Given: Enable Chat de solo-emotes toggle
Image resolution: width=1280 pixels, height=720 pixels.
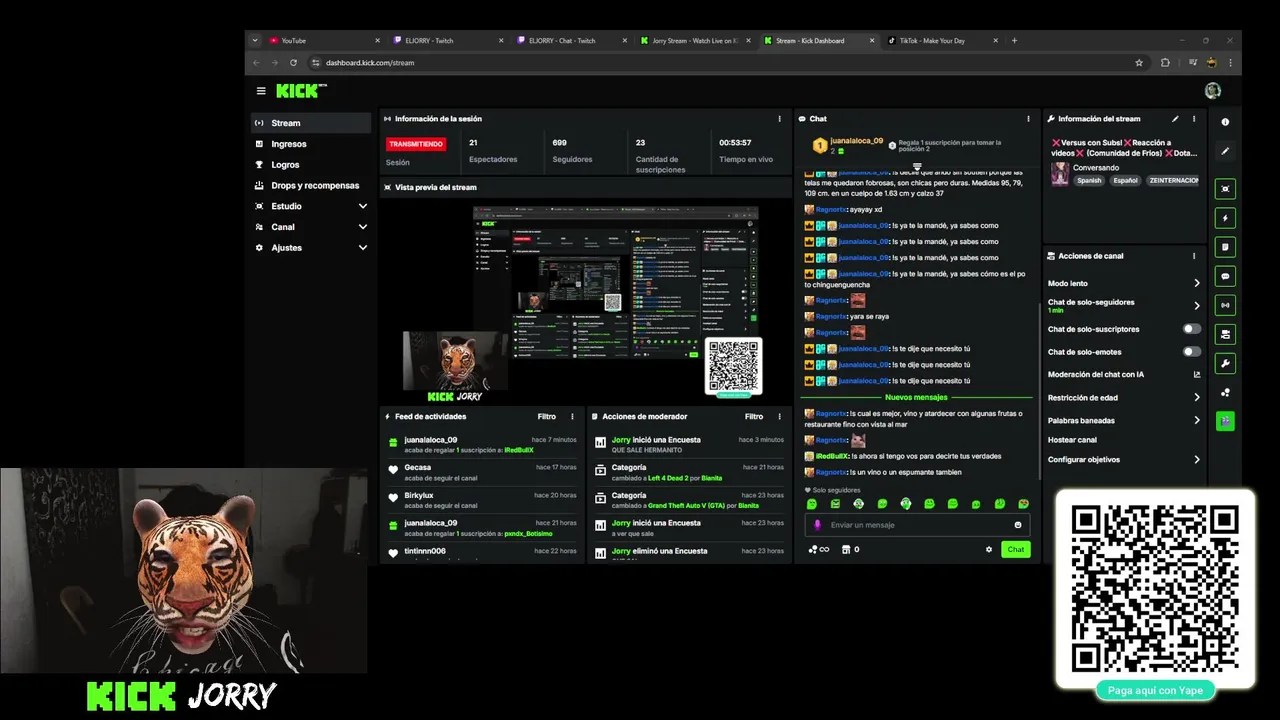Looking at the screenshot, I should pos(1192,352).
